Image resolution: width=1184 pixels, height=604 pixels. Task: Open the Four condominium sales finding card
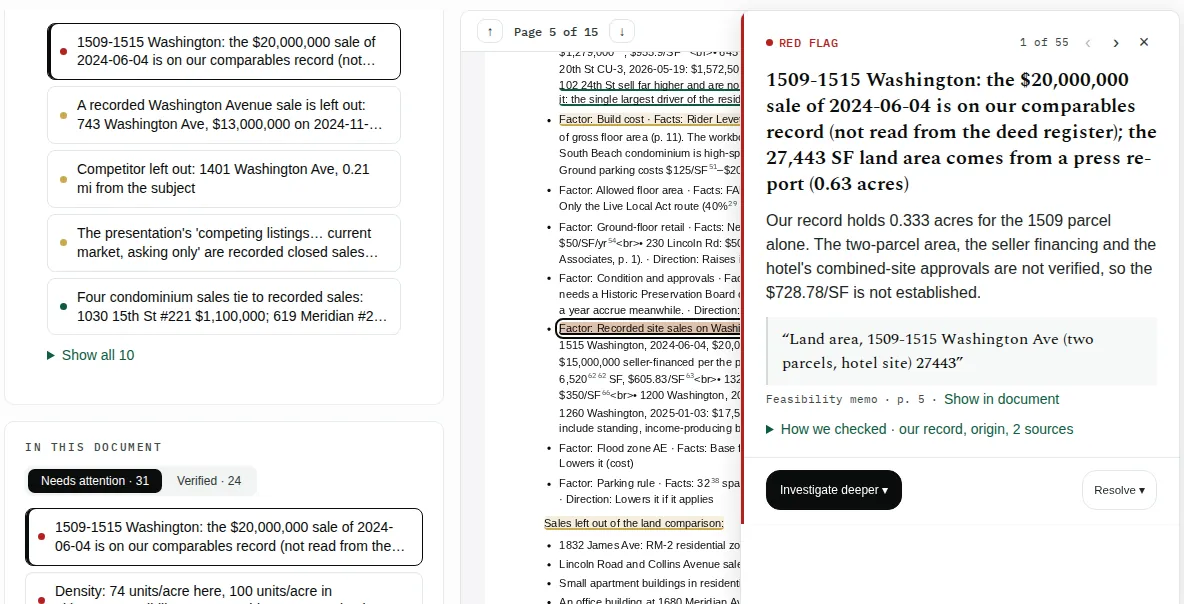pos(224,307)
